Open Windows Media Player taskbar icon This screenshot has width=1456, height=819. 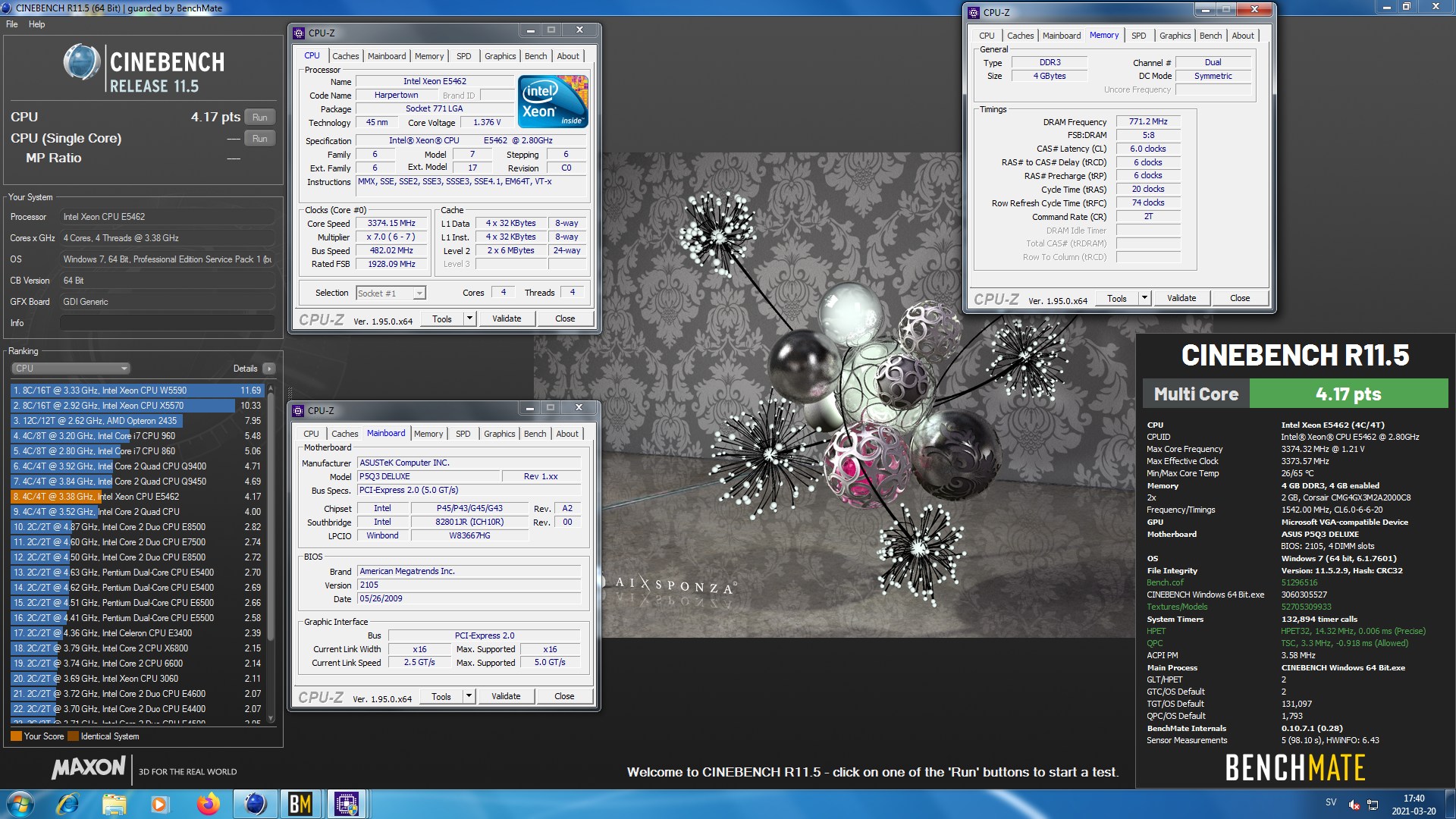160,804
